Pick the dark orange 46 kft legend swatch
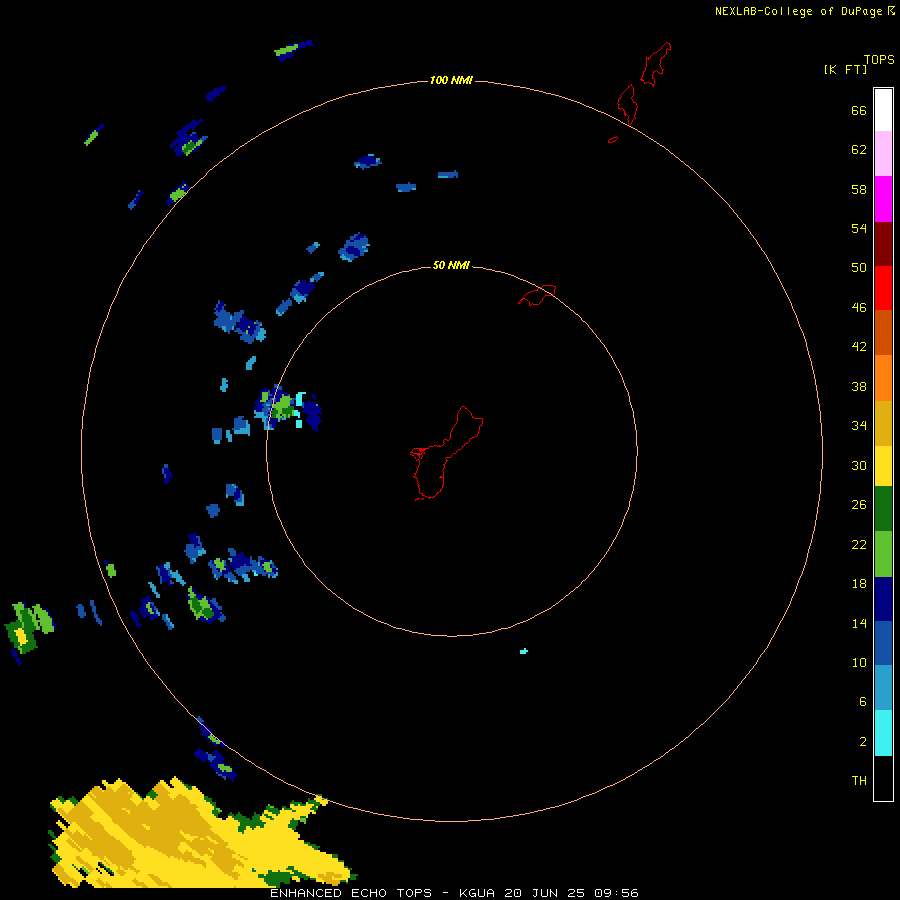 click(883, 332)
